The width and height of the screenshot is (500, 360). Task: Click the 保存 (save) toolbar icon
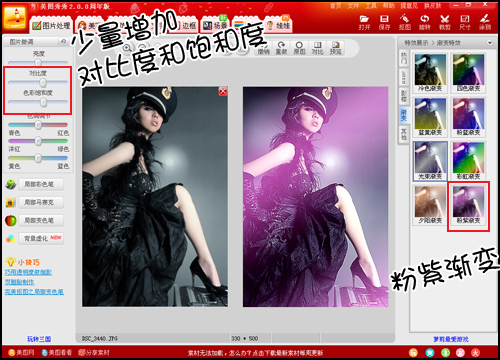point(384,22)
